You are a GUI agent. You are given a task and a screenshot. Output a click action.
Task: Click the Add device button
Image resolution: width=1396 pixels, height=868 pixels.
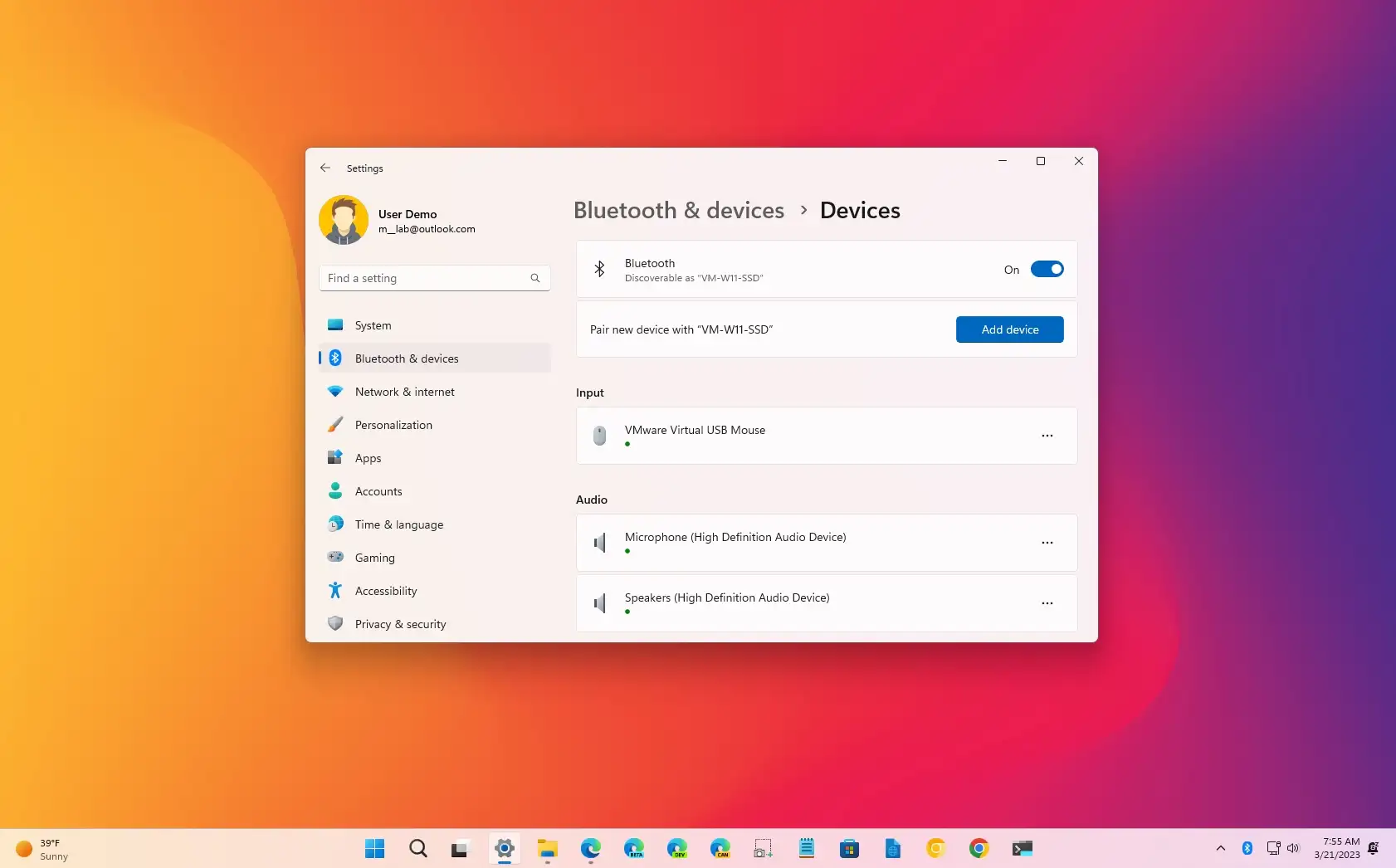tap(1009, 329)
